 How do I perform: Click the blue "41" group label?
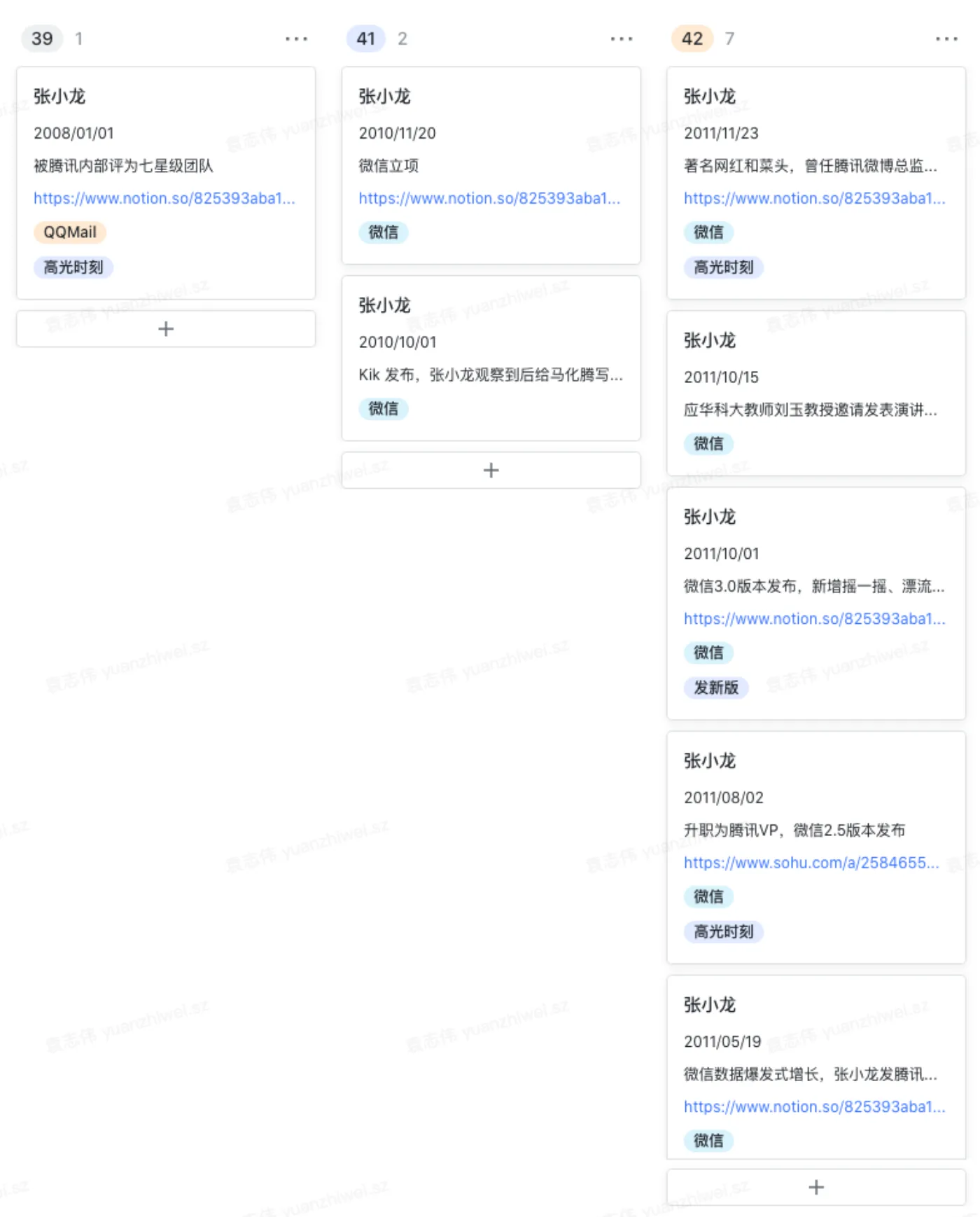(366, 39)
